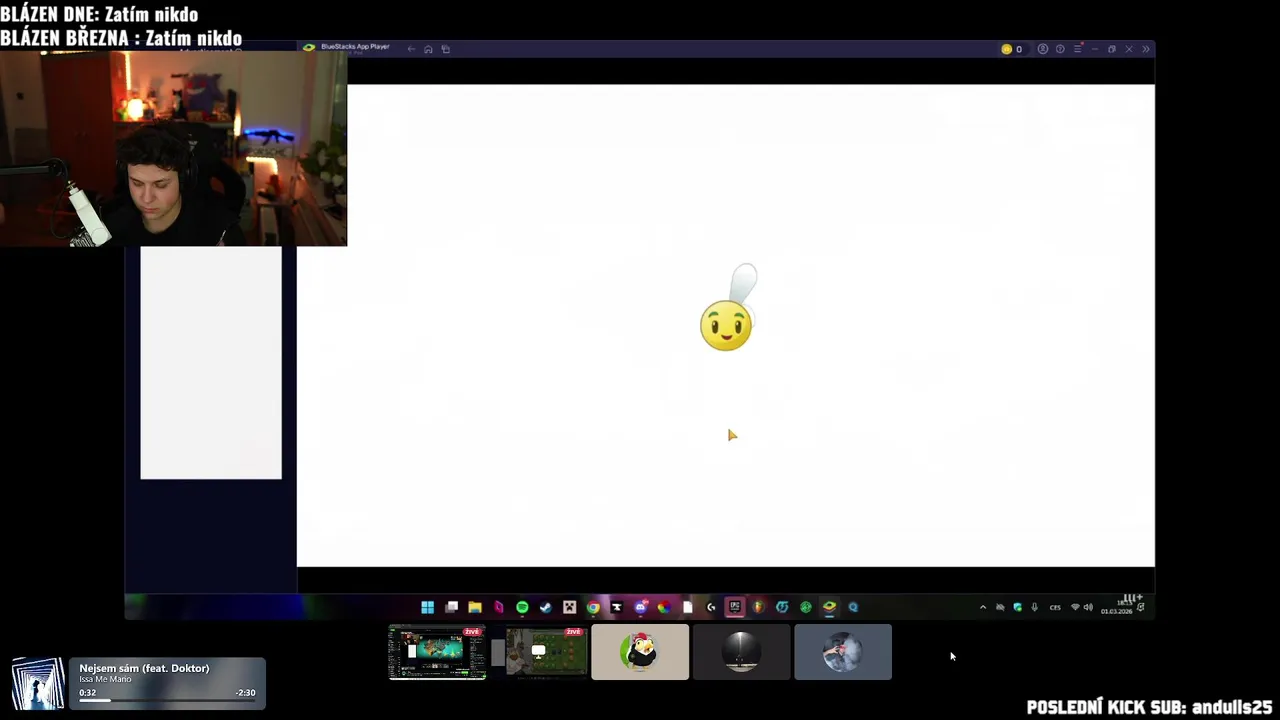Open the colorful circle app in taskbar
This screenshot has width=1280, height=720.
tap(664, 607)
